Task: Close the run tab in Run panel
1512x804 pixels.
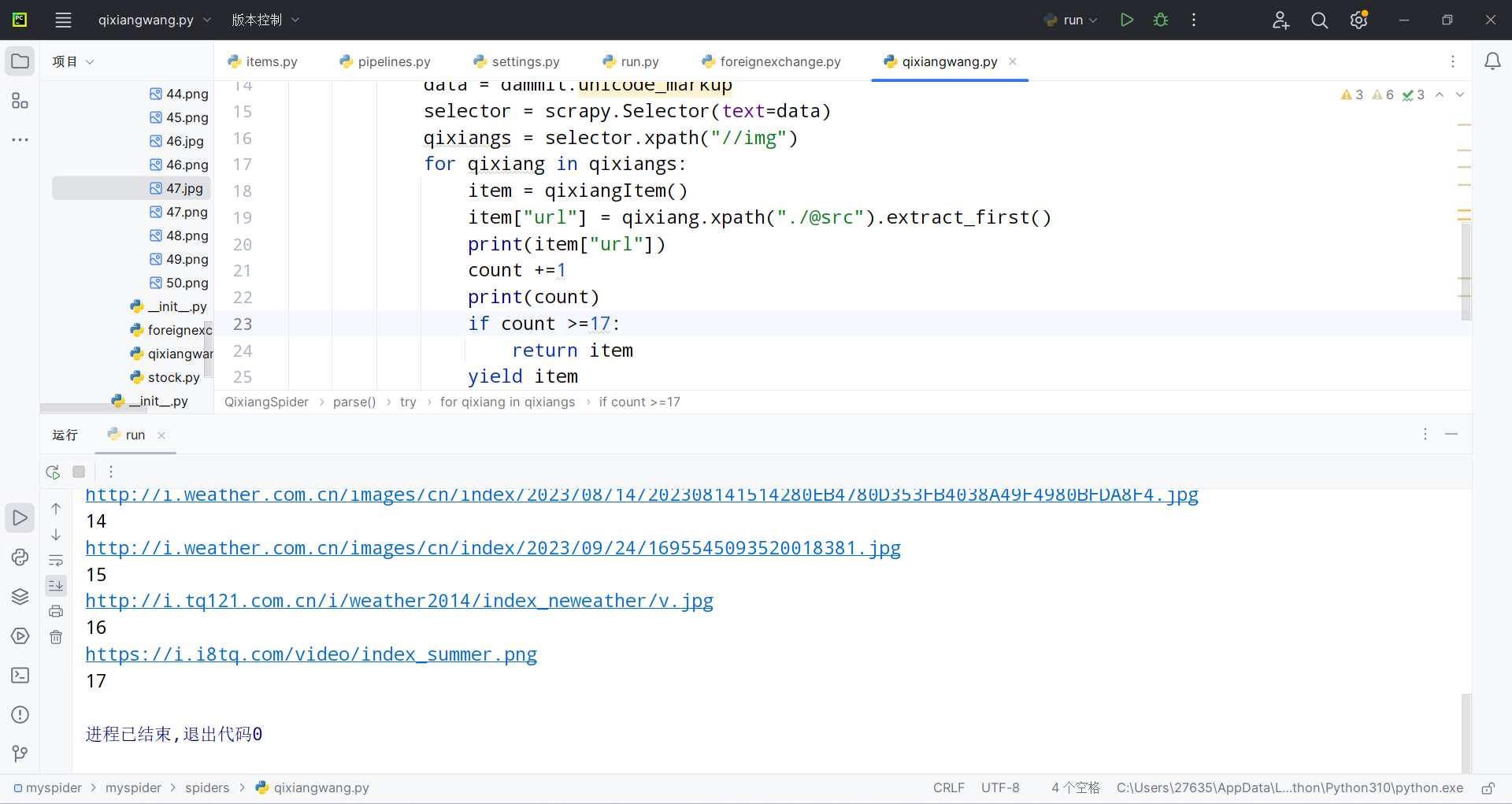Action: click(161, 435)
